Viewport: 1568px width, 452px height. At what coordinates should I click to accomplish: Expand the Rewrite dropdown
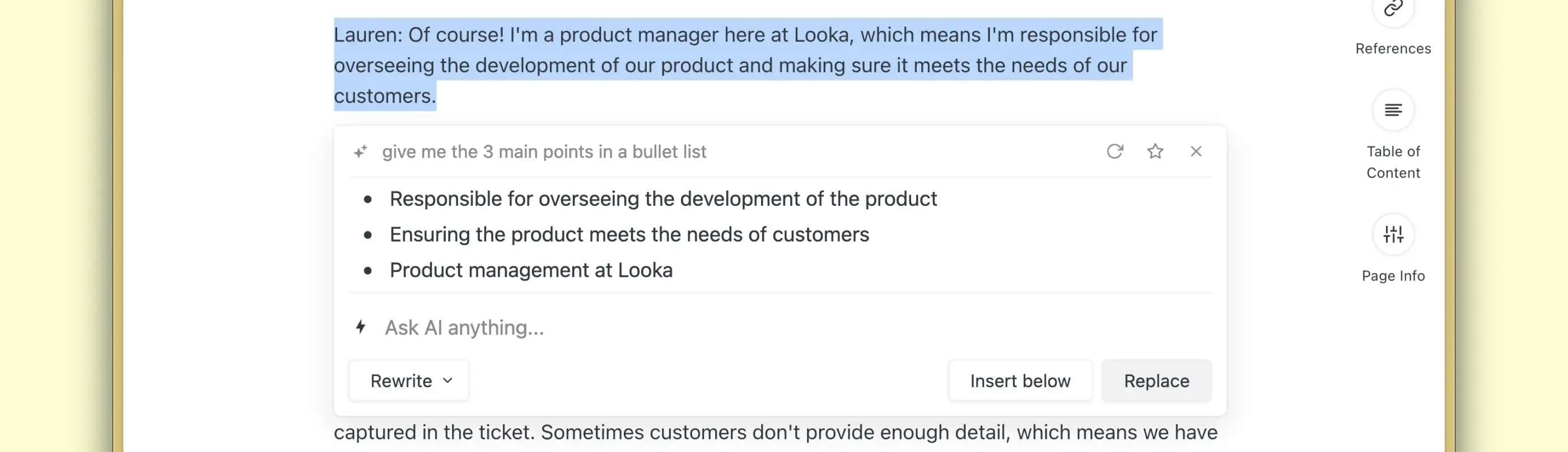(408, 381)
